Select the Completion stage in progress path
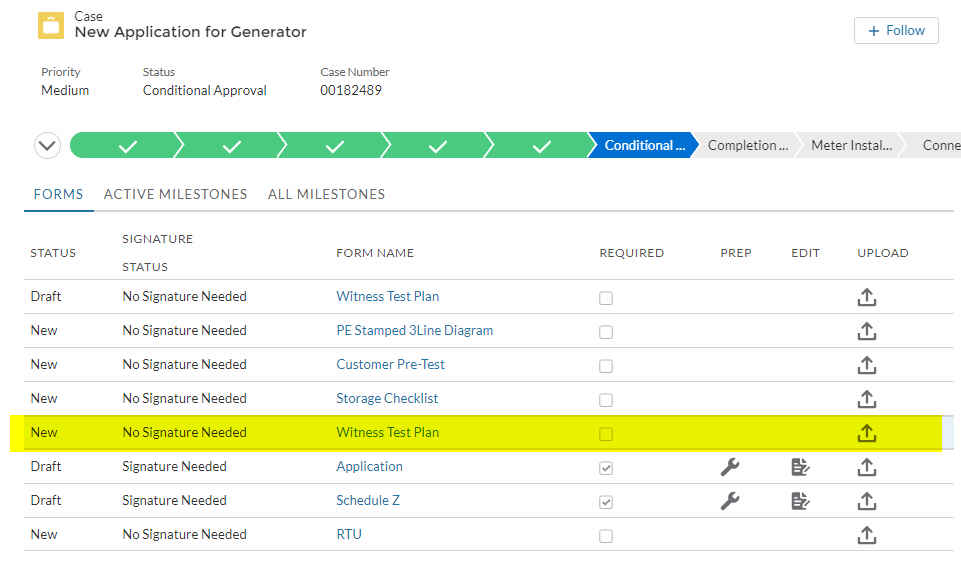The width and height of the screenshot is (961, 561). [747, 146]
